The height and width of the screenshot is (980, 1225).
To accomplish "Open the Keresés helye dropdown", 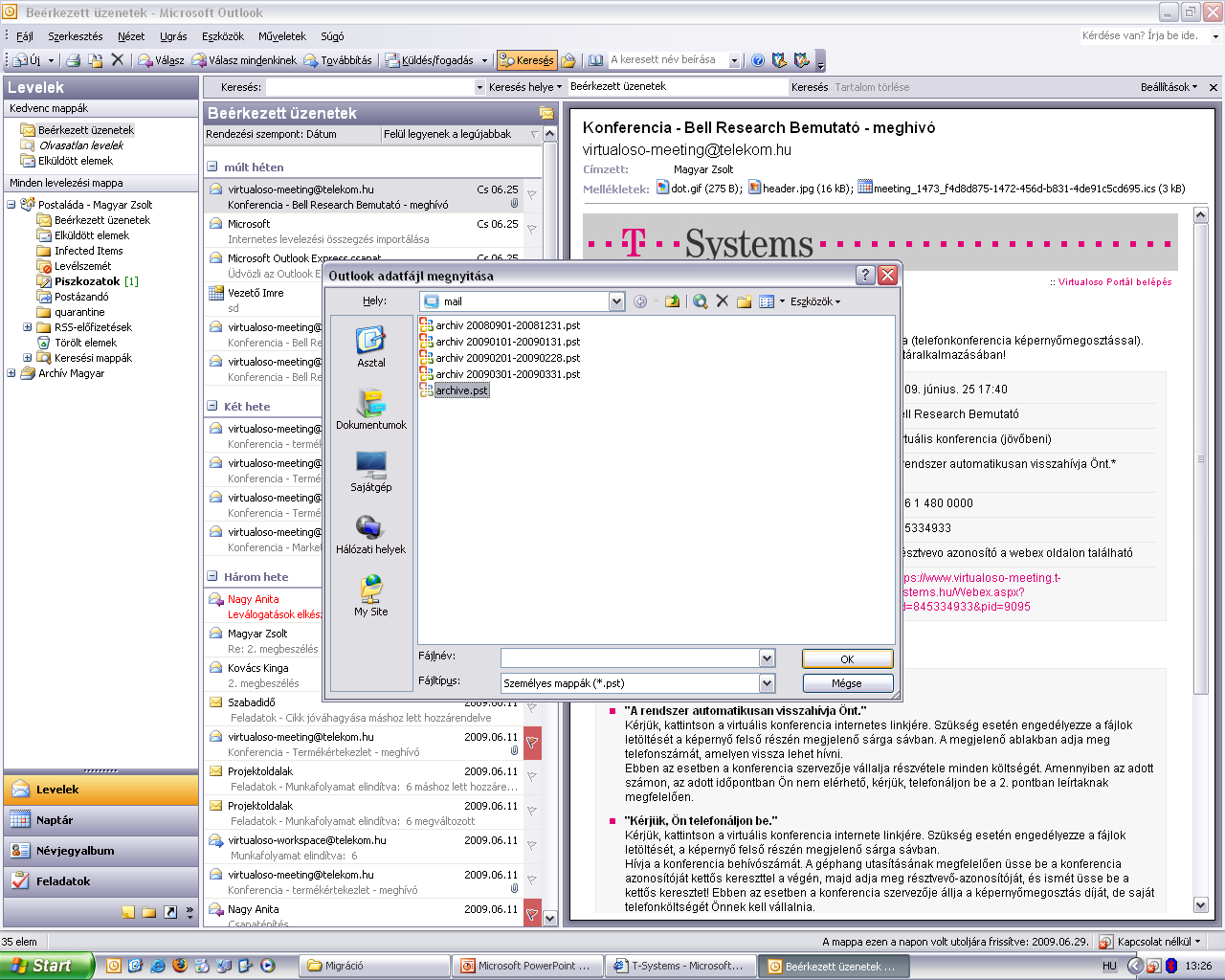I will tap(525, 87).
